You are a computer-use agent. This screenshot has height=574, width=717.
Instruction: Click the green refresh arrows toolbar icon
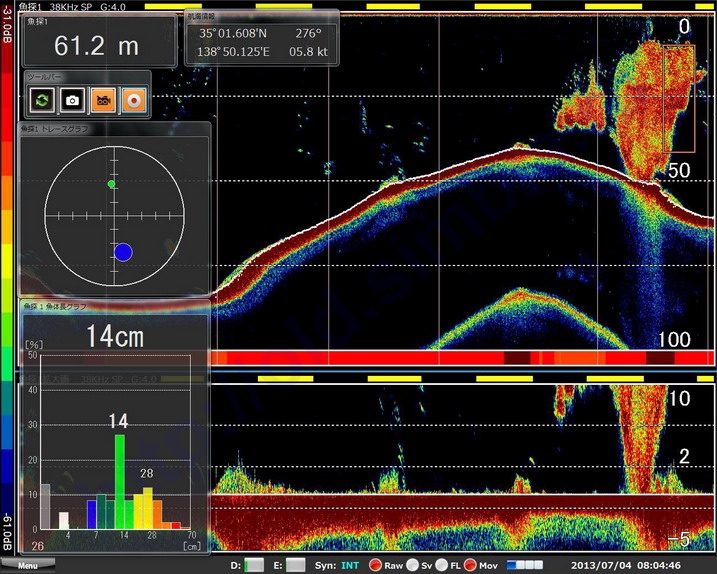[41, 99]
